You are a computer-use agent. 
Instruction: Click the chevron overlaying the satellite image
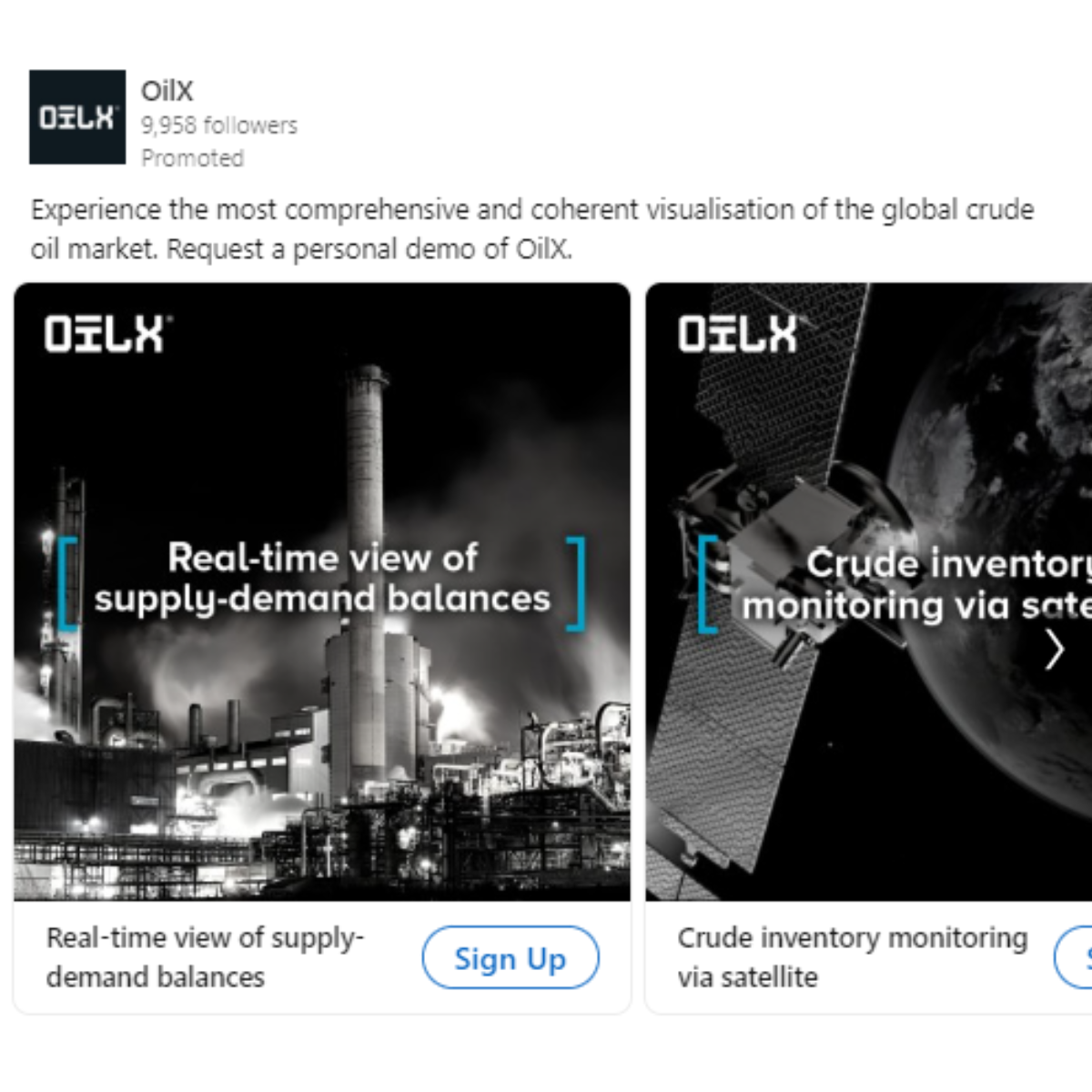click(x=1055, y=651)
